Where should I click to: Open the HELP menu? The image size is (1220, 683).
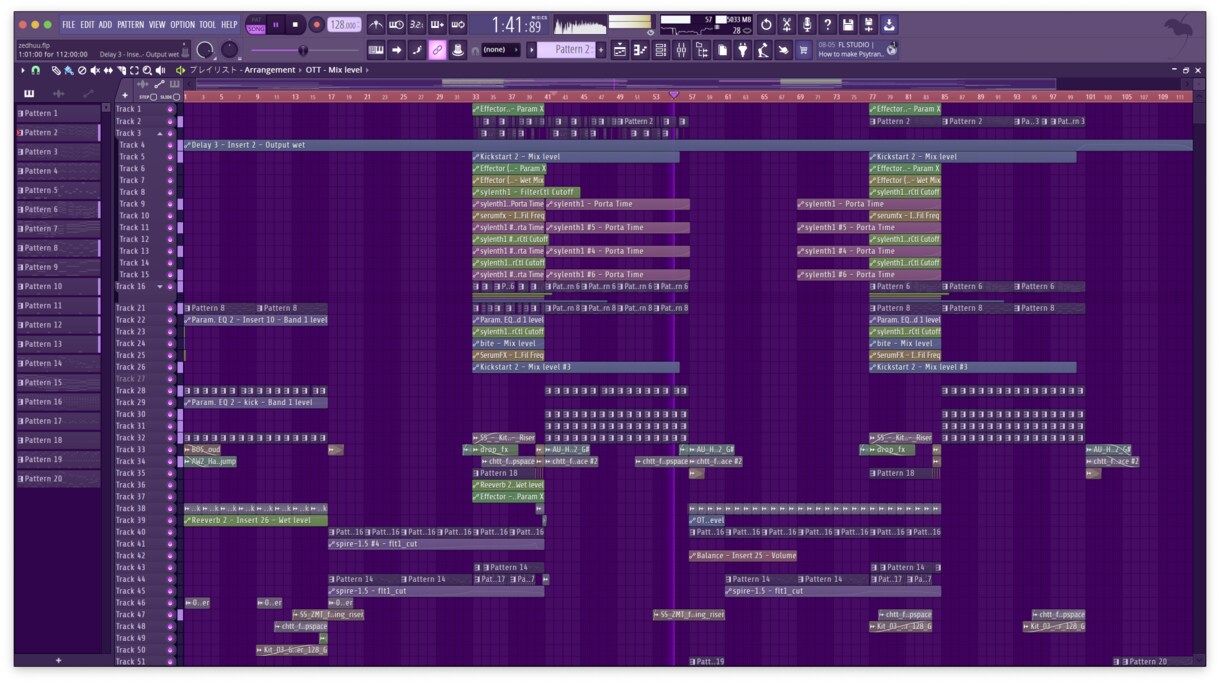tap(229, 24)
